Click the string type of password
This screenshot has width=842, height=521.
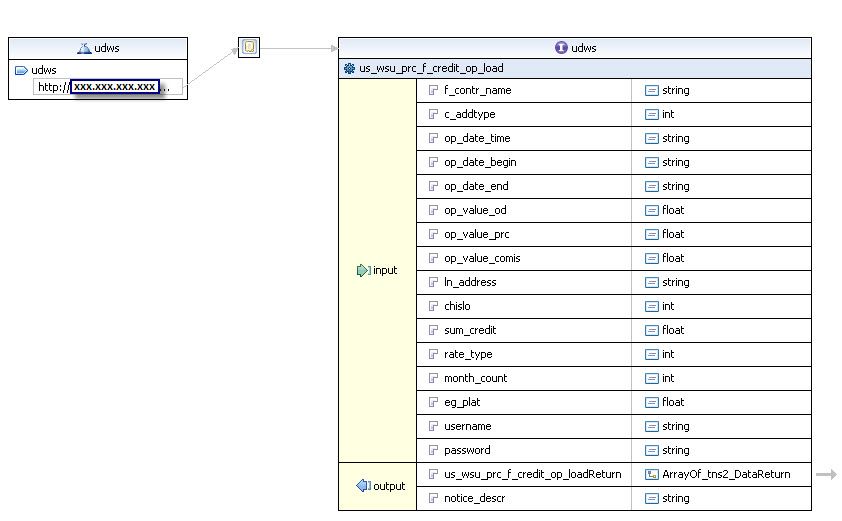click(675, 450)
